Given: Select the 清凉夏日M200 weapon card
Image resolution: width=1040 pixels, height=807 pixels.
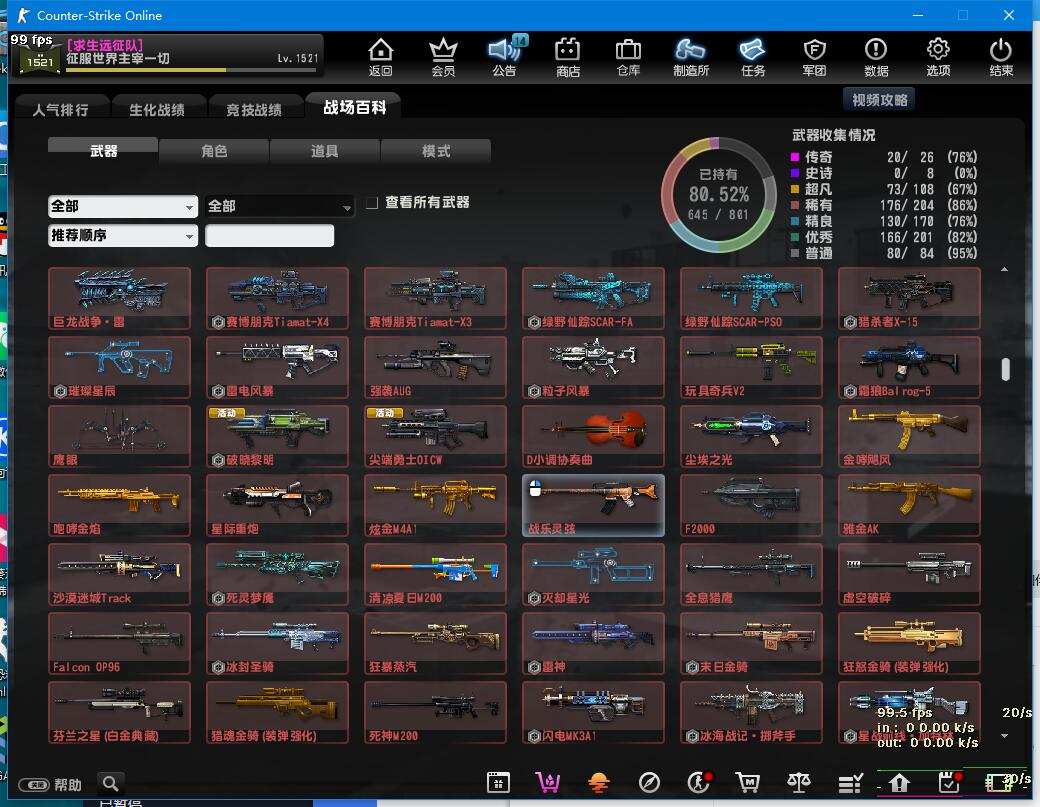Looking at the screenshot, I should point(435,574).
